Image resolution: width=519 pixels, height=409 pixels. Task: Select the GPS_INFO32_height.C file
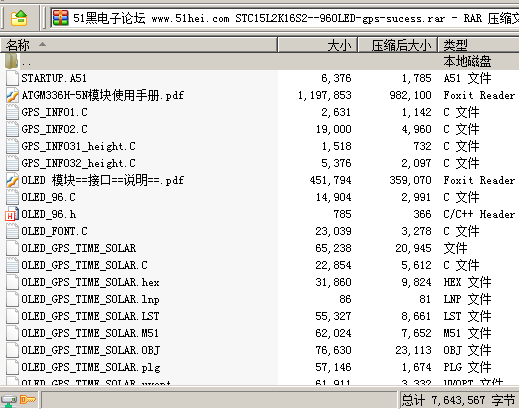coord(78,163)
